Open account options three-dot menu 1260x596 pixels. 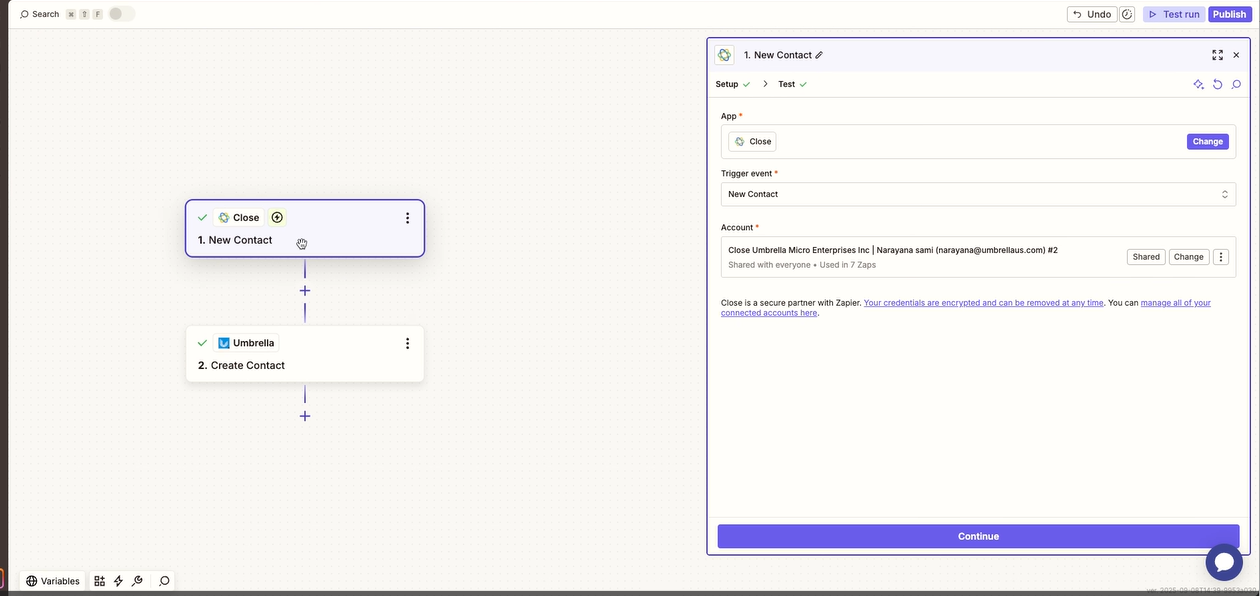tap(1220, 257)
